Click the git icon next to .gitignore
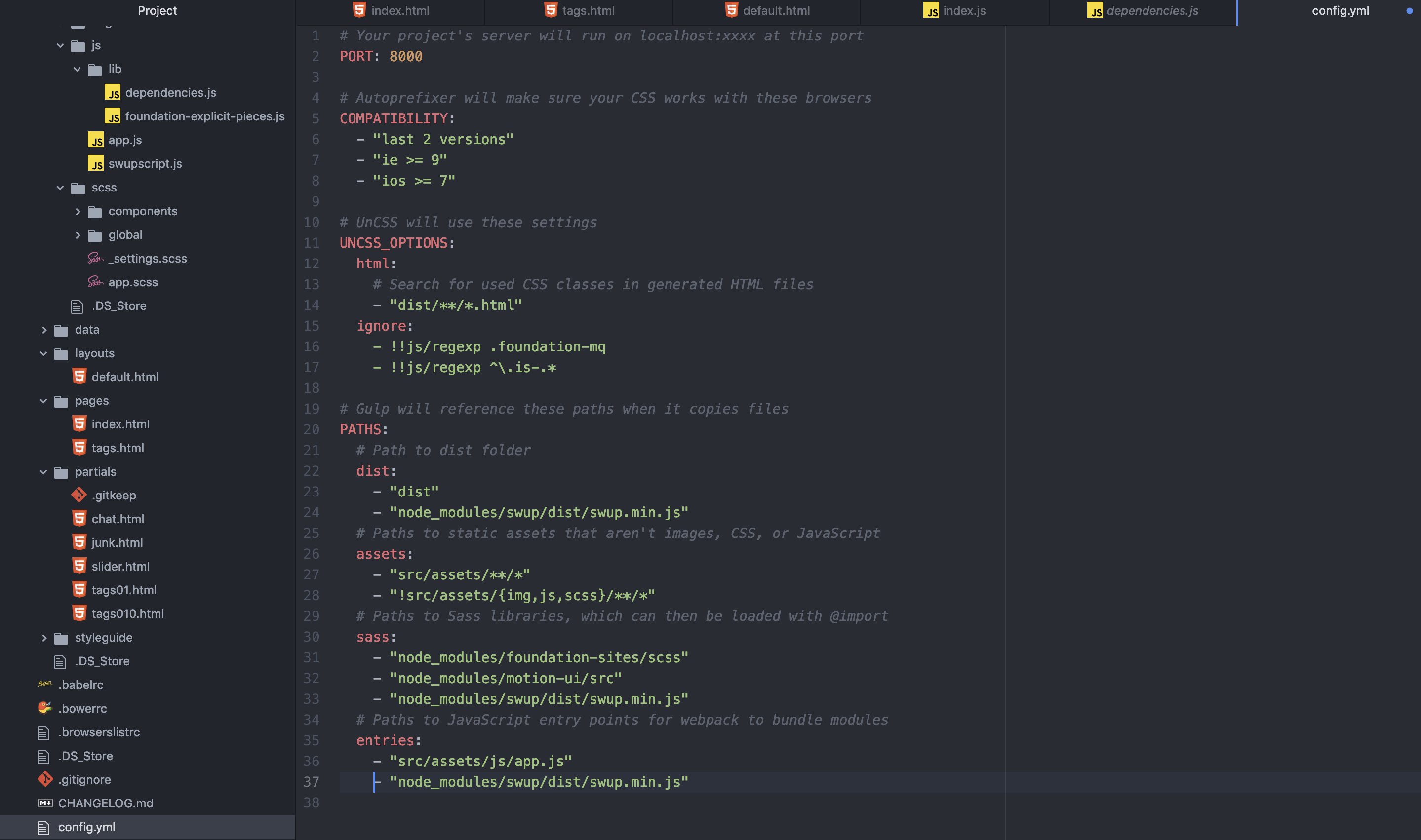This screenshot has height=840, width=1421. 45,779
